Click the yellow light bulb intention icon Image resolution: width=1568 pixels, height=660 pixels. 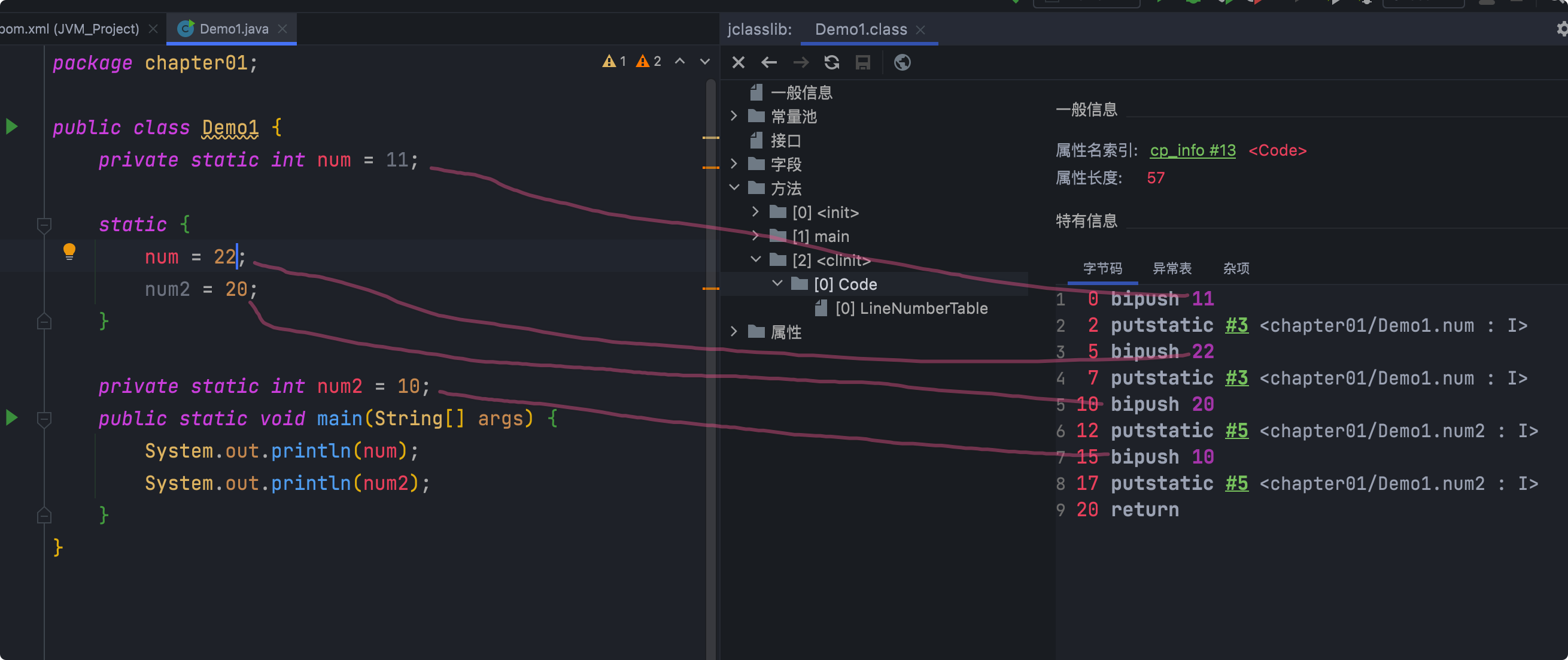pyautogui.click(x=69, y=251)
